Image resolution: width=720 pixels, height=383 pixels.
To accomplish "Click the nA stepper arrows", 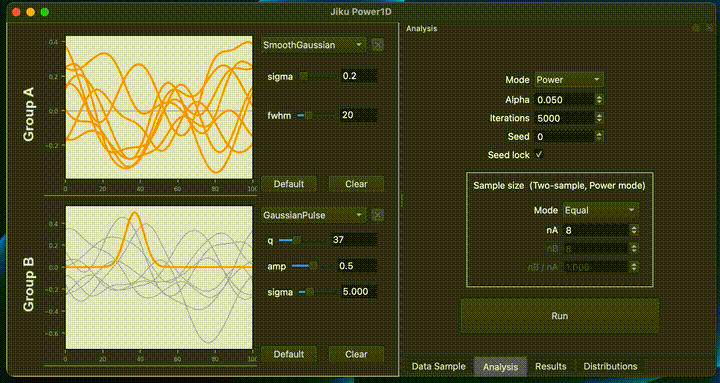I will pyautogui.click(x=634, y=230).
